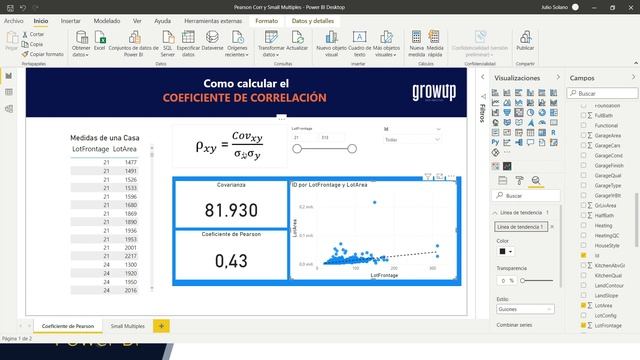Viewport: 640px width, 360px height.
Task: Uncheck the LotFrontage field checkbox
Action: [583, 325]
